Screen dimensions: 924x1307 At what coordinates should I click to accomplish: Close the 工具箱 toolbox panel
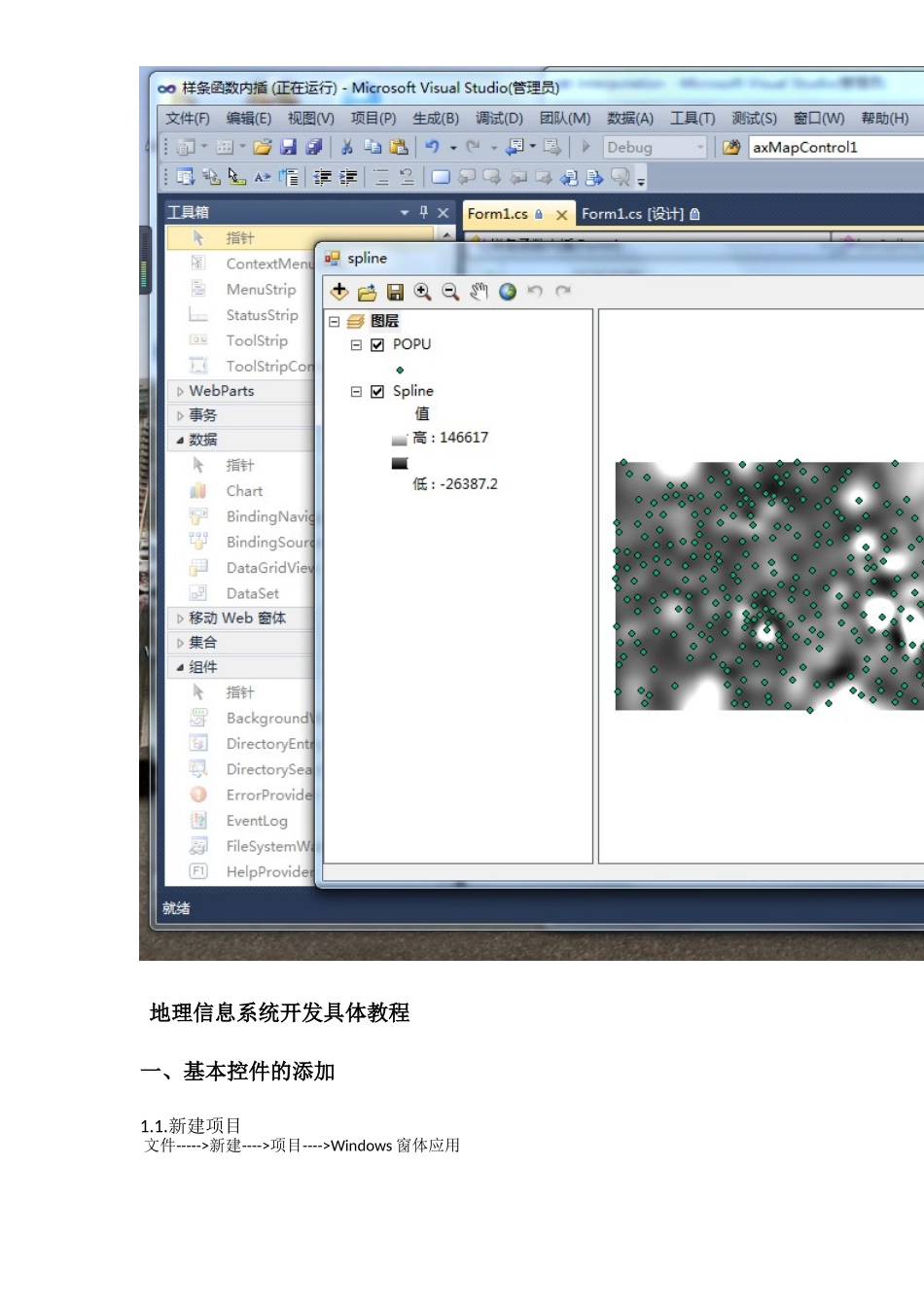(x=444, y=212)
